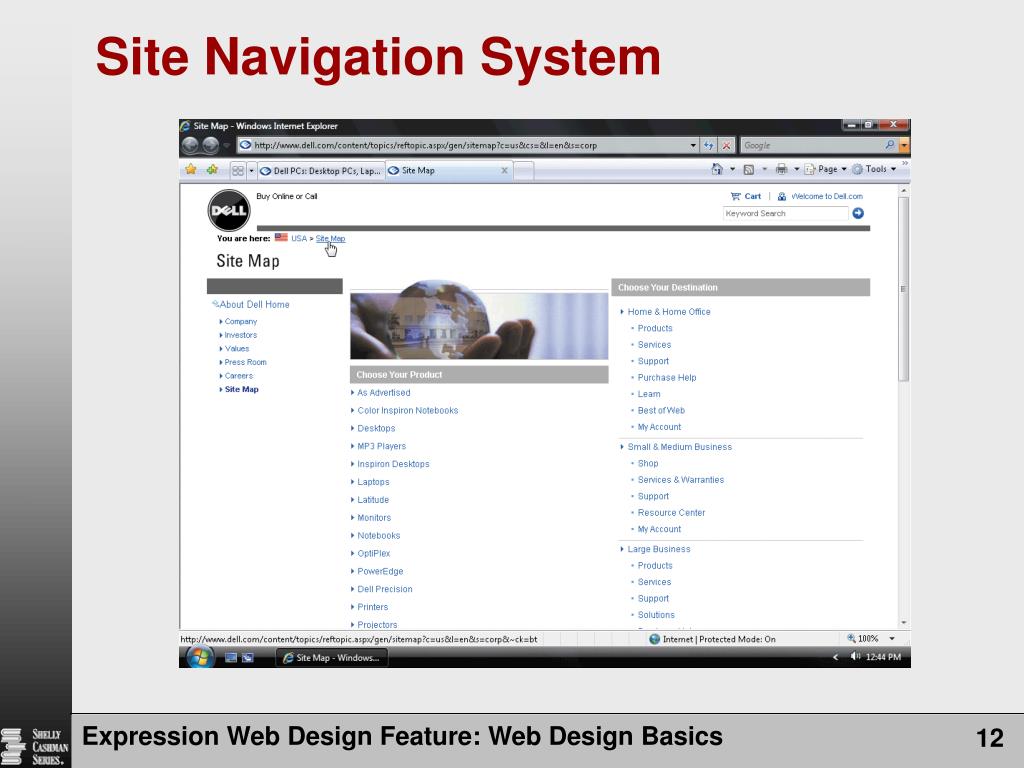Click the Site Map taskbar button
Image resolution: width=1024 pixels, height=768 pixels.
(x=332, y=658)
